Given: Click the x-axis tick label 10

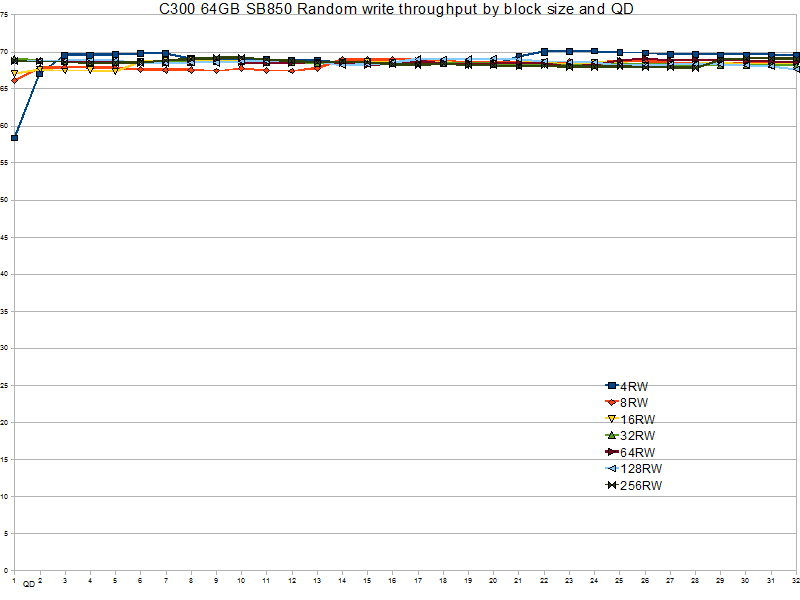Looking at the screenshot, I should tap(241, 581).
